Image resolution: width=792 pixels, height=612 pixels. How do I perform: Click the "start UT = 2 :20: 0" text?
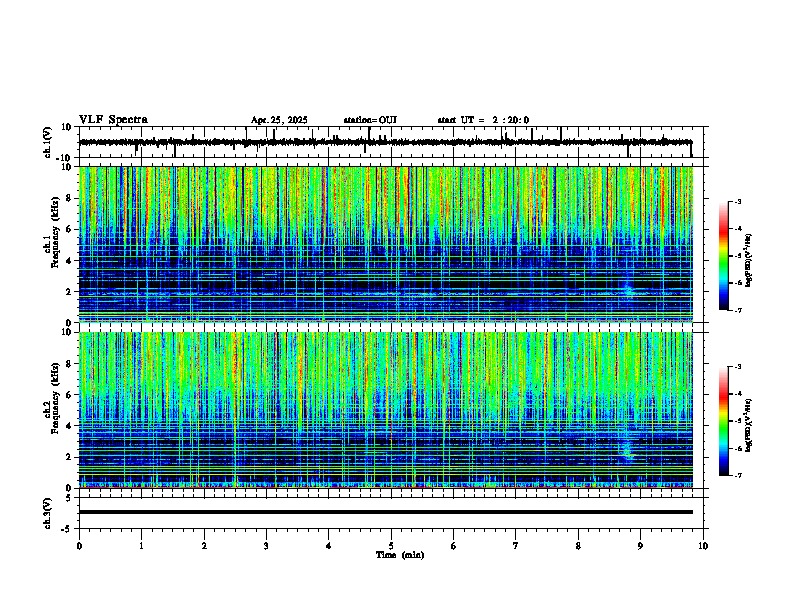(483, 120)
